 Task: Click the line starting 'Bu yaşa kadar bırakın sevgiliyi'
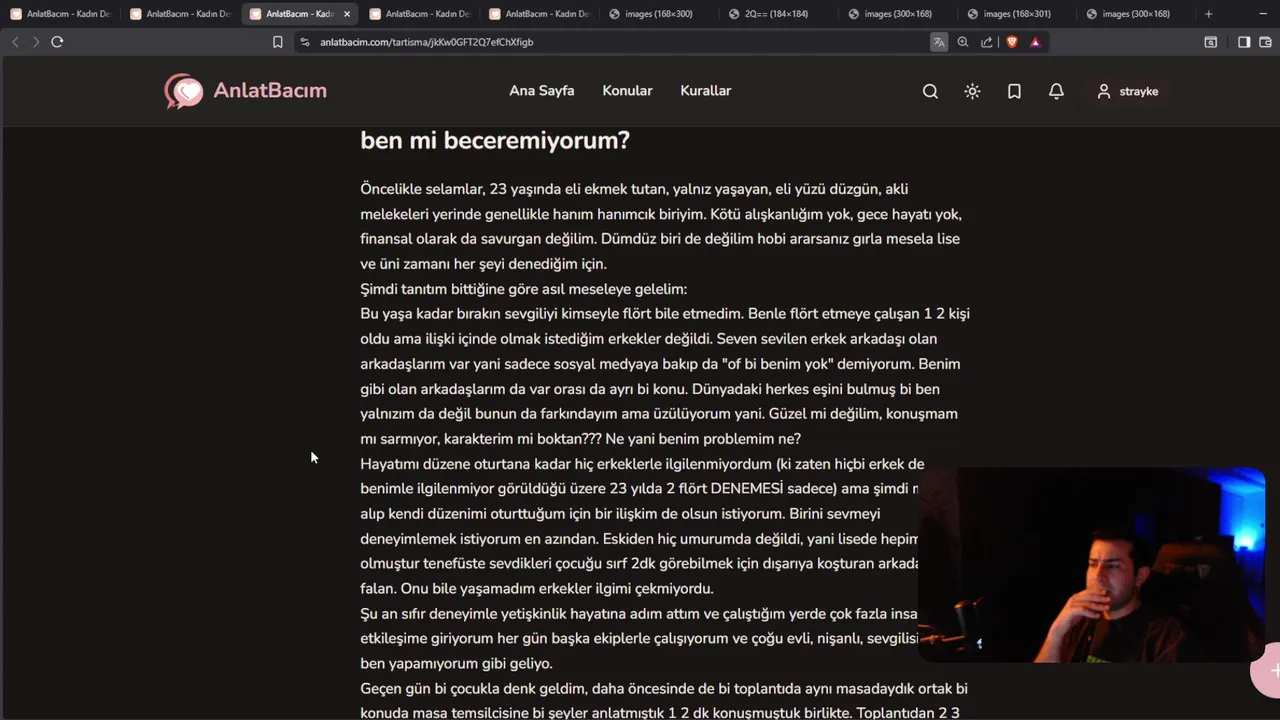click(x=665, y=314)
